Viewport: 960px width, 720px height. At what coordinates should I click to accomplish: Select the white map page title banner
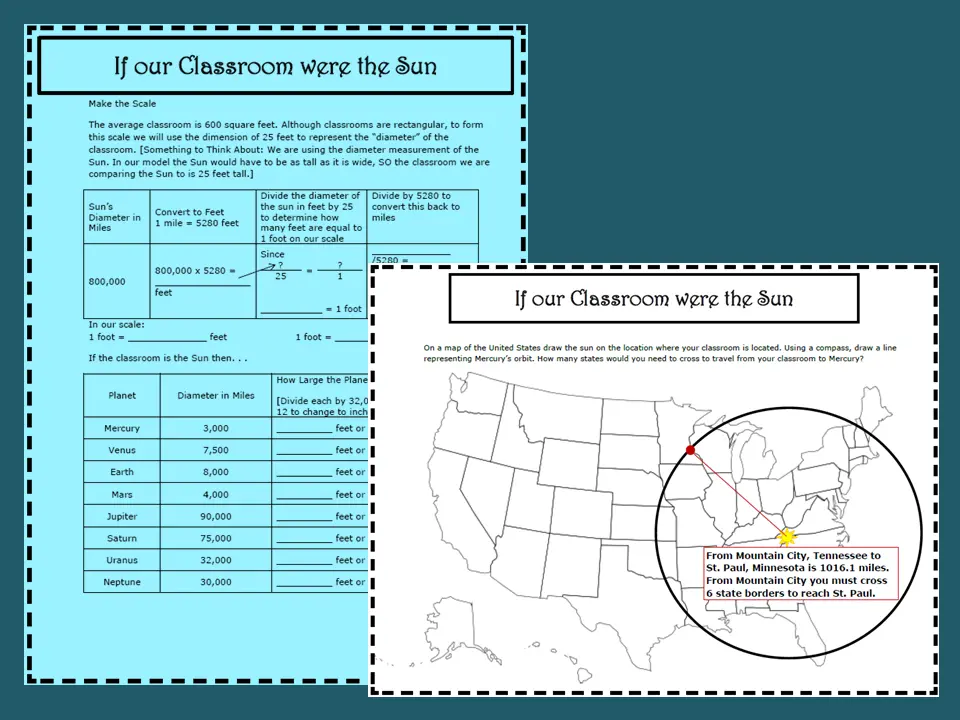click(653, 298)
